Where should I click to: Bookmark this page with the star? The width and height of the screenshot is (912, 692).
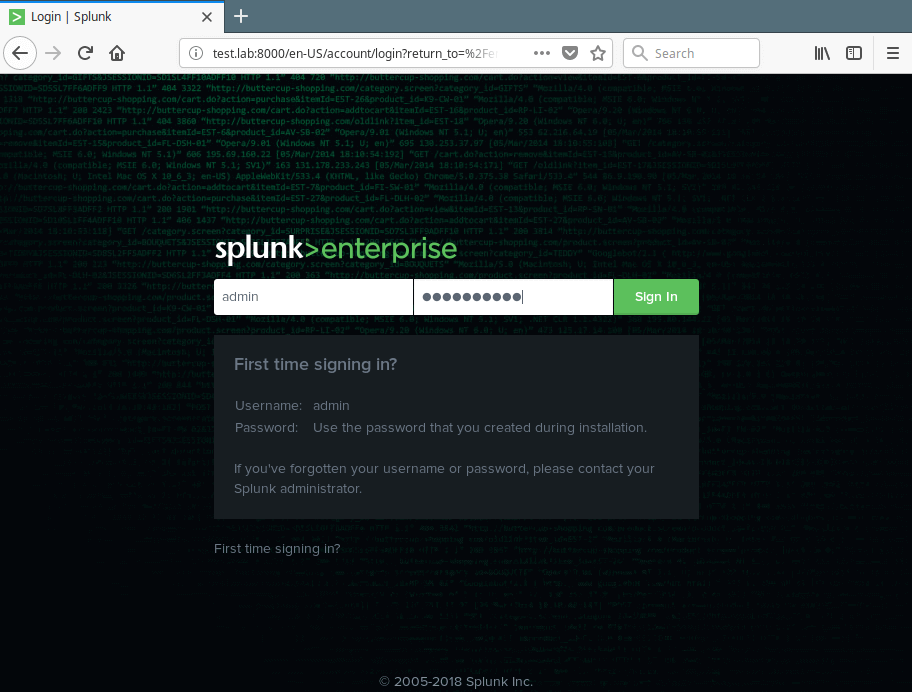click(x=597, y=53)
